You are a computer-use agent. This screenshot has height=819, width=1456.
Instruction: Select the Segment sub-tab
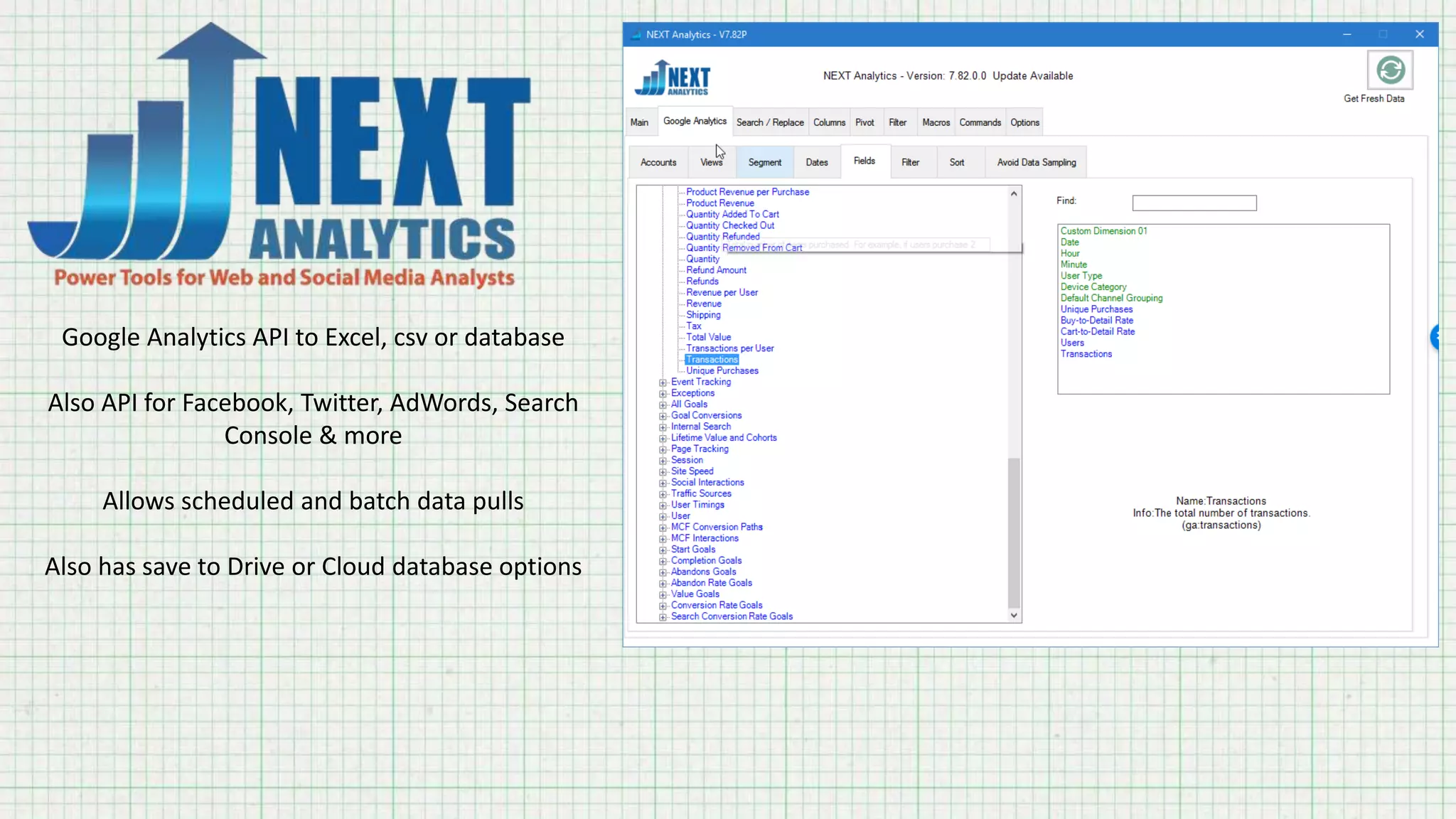(x=764, y=162)
